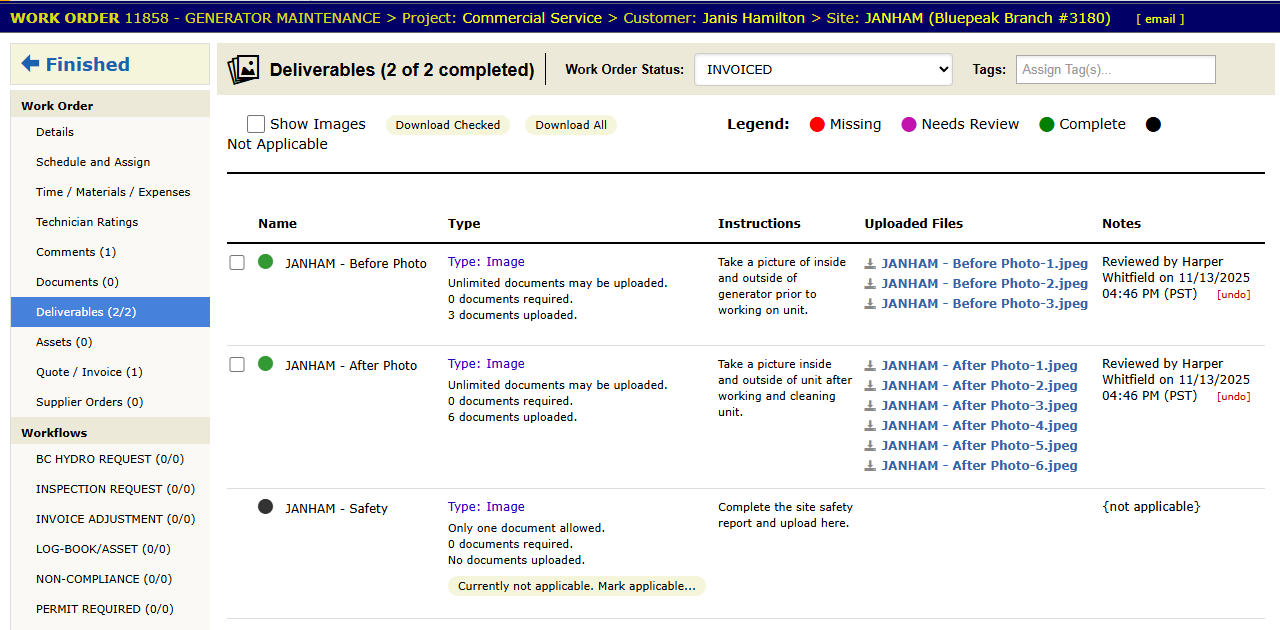Image resolution: width=1280 pixels, height=630 pixels.
Task: Click the JANHAM - Safety deliverable name
Action: tap(336, 509)
